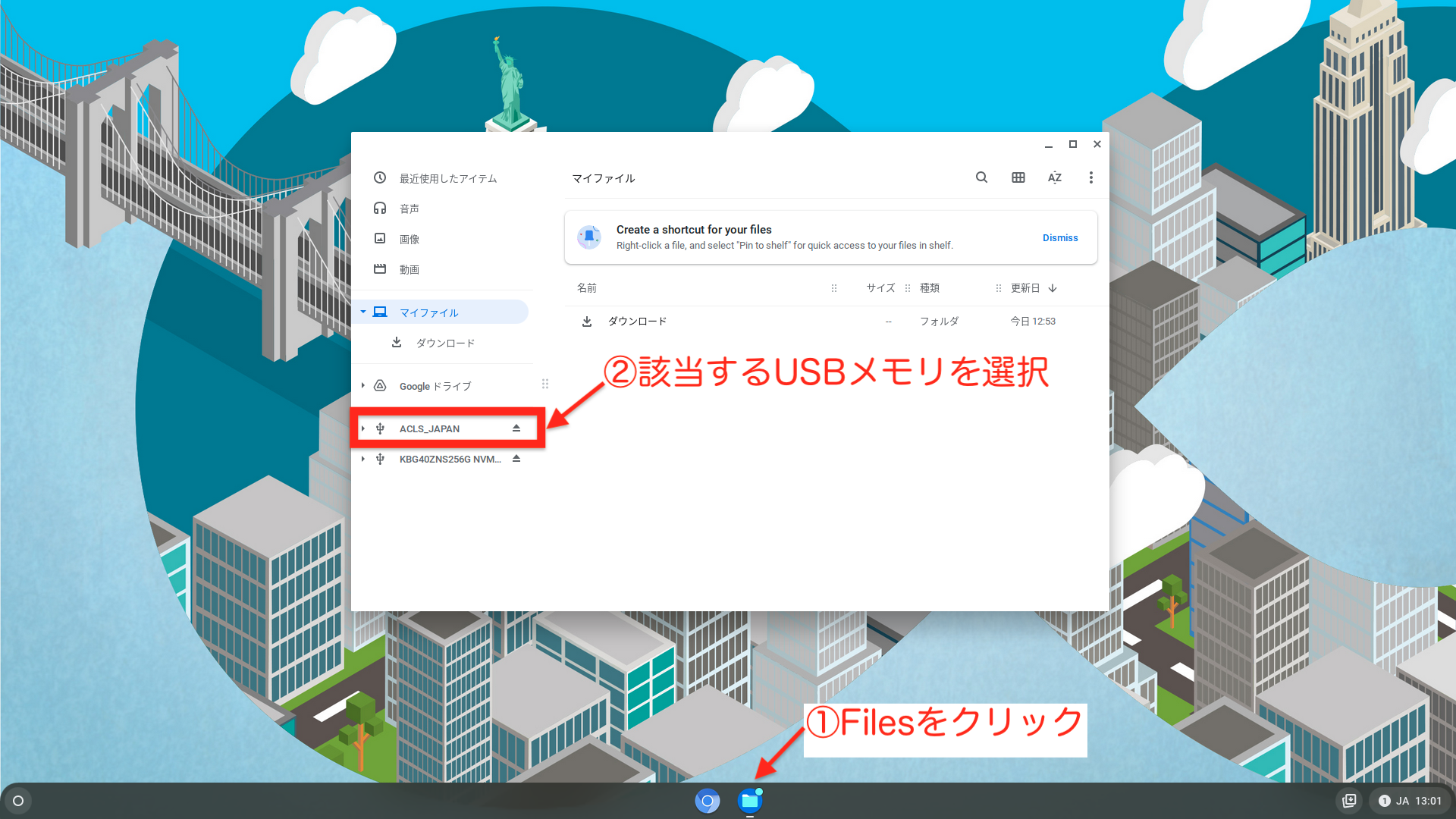1456x819 pixels.
Task: Click the Google Drive triangle icon
Action: click(x=380, y=385)
